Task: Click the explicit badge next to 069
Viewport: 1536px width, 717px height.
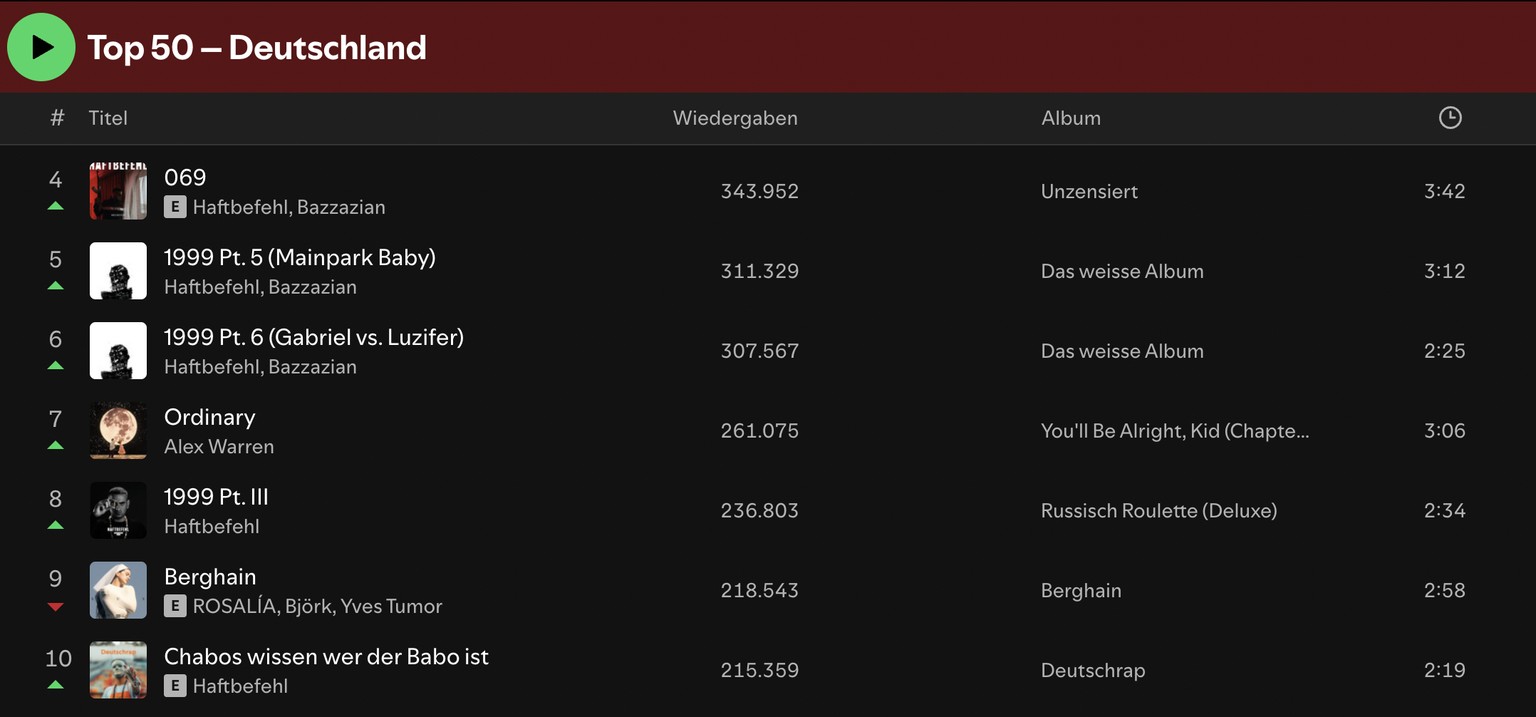Action: point(173,207)
